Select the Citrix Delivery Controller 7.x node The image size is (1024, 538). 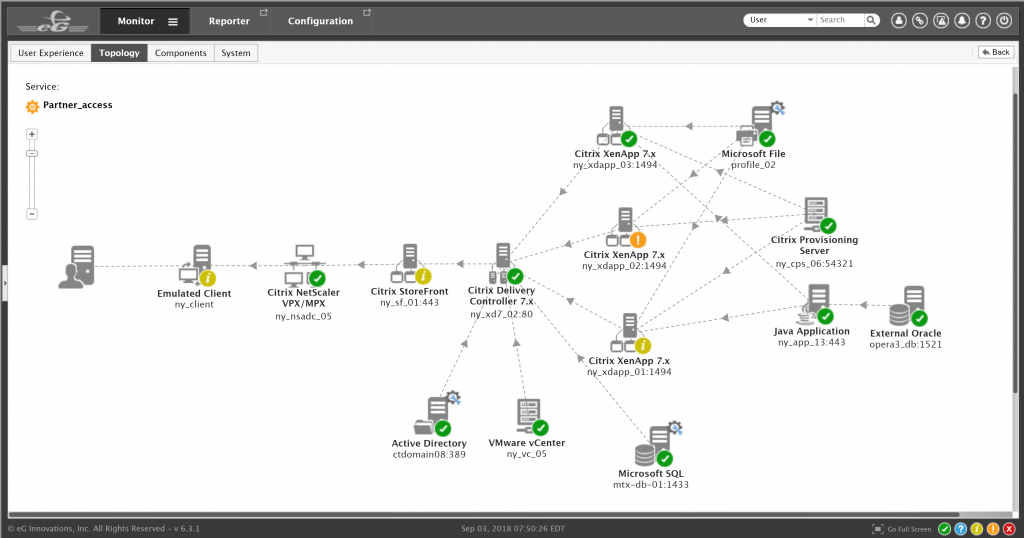506,264
